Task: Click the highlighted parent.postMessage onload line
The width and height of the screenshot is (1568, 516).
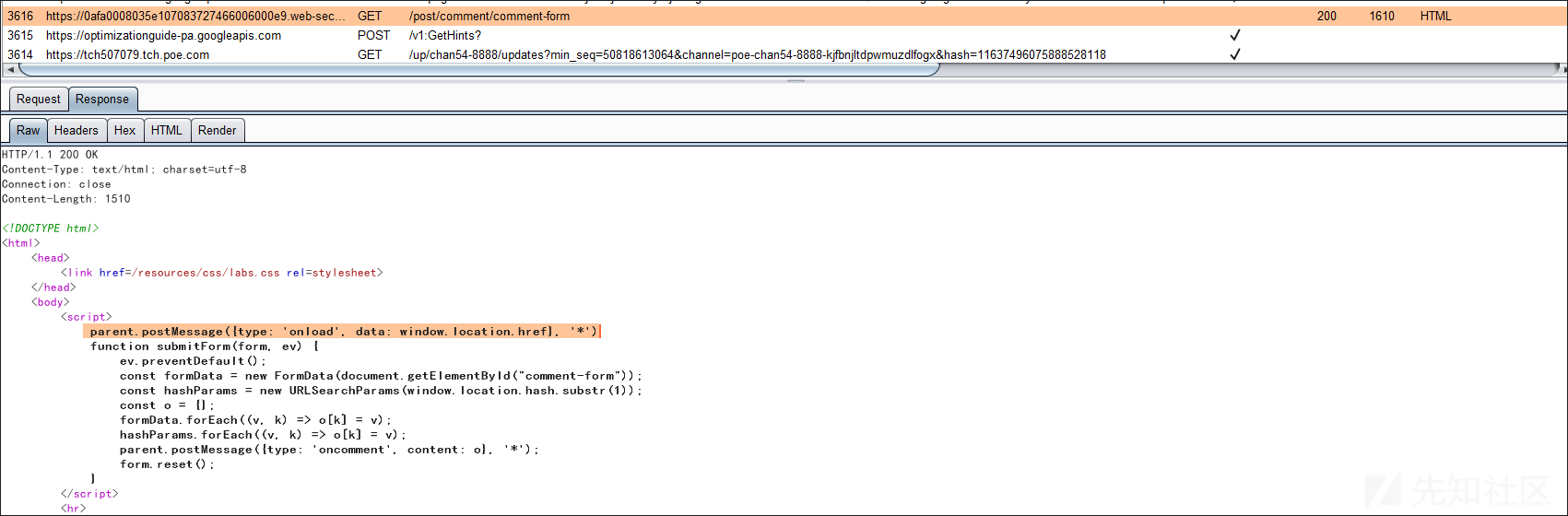Action: click(344, 331)
